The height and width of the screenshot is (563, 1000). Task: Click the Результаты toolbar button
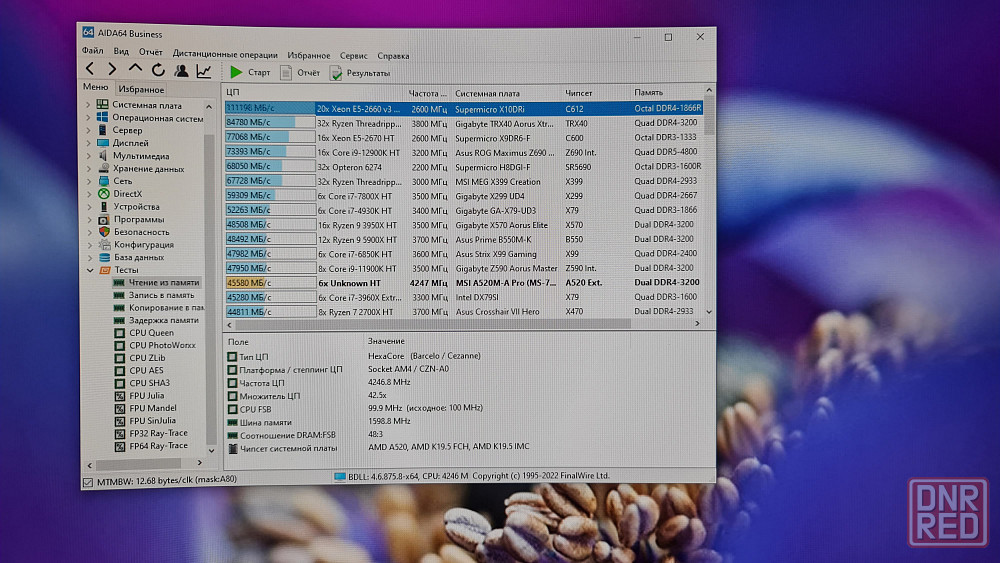[x=360, y=73]
